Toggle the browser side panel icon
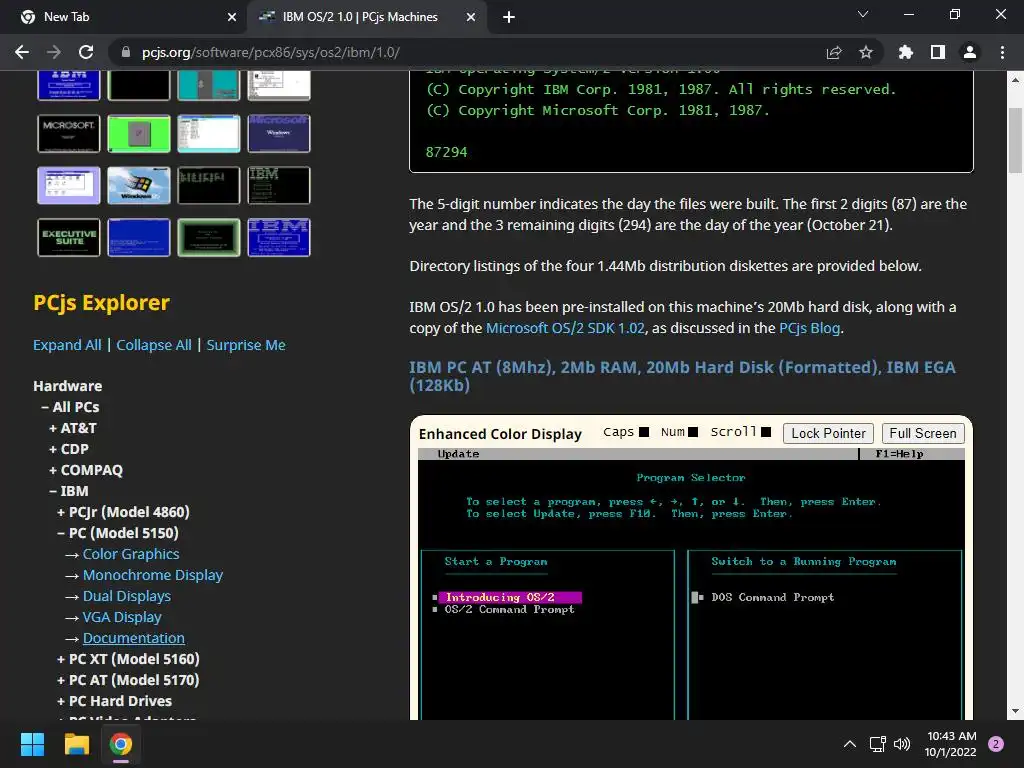This screenshot has width=1024, height=768. (x=938, y=52)
